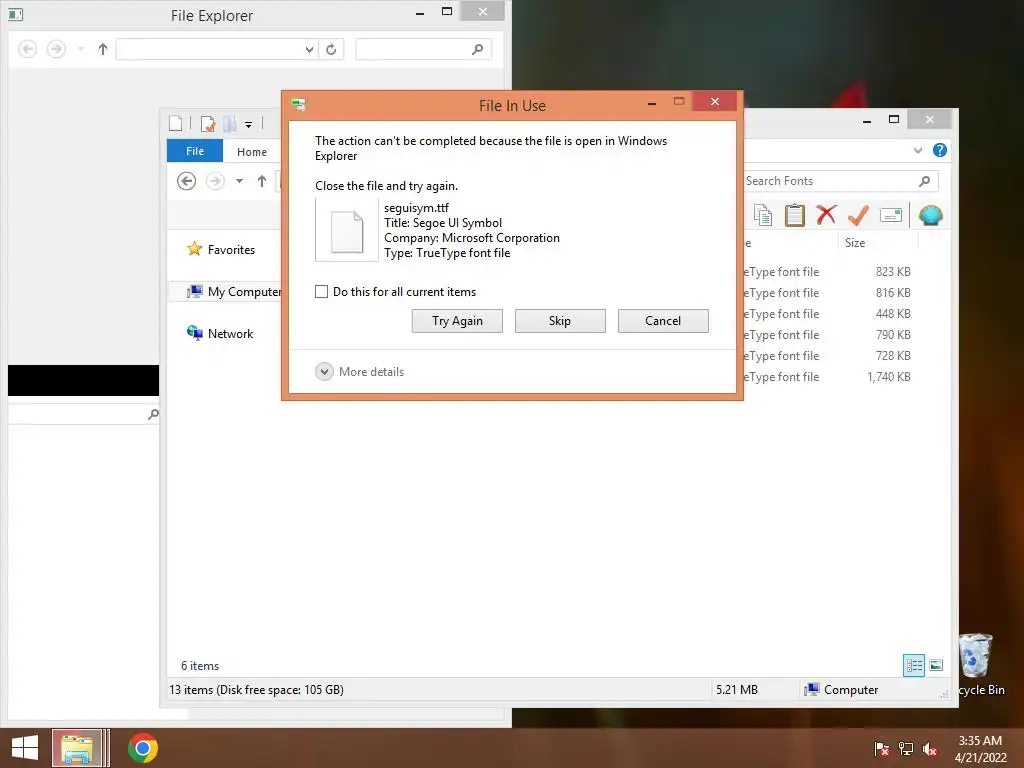The image size is (1024, 768).
Task: Click muted volume tray icon
Action: 930,748
